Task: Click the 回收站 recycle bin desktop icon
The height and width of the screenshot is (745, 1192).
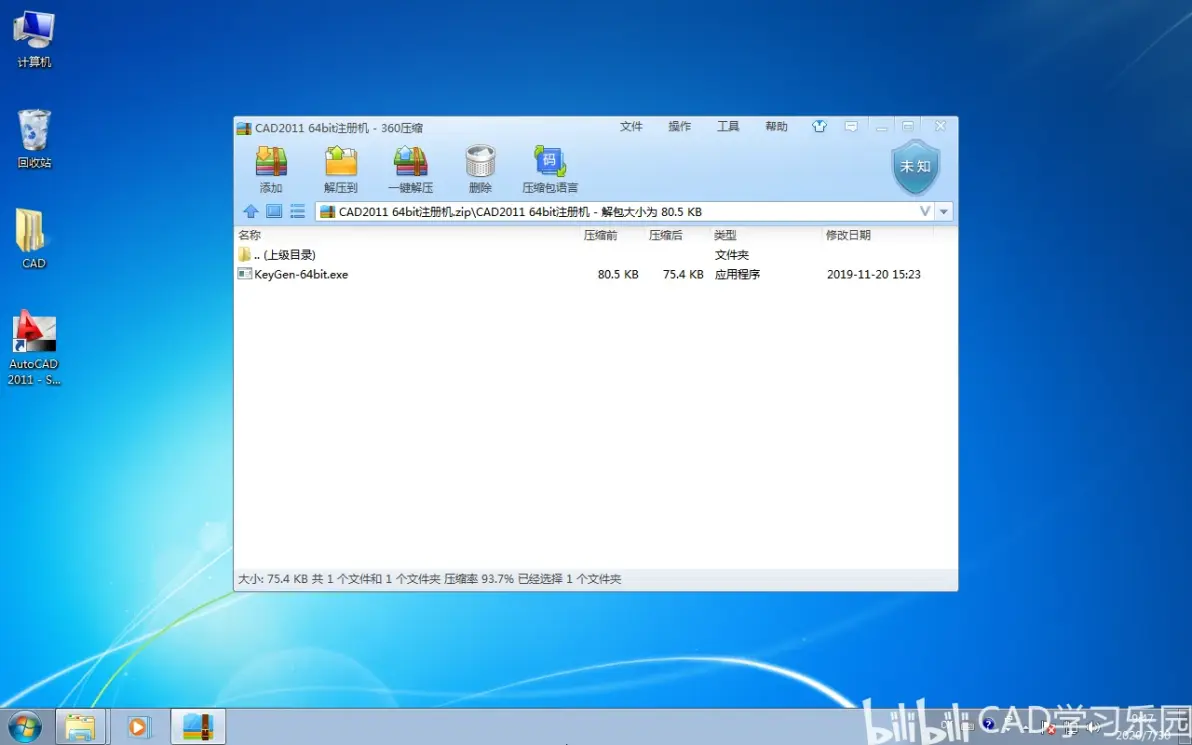Action: click(x=34, y=138)
